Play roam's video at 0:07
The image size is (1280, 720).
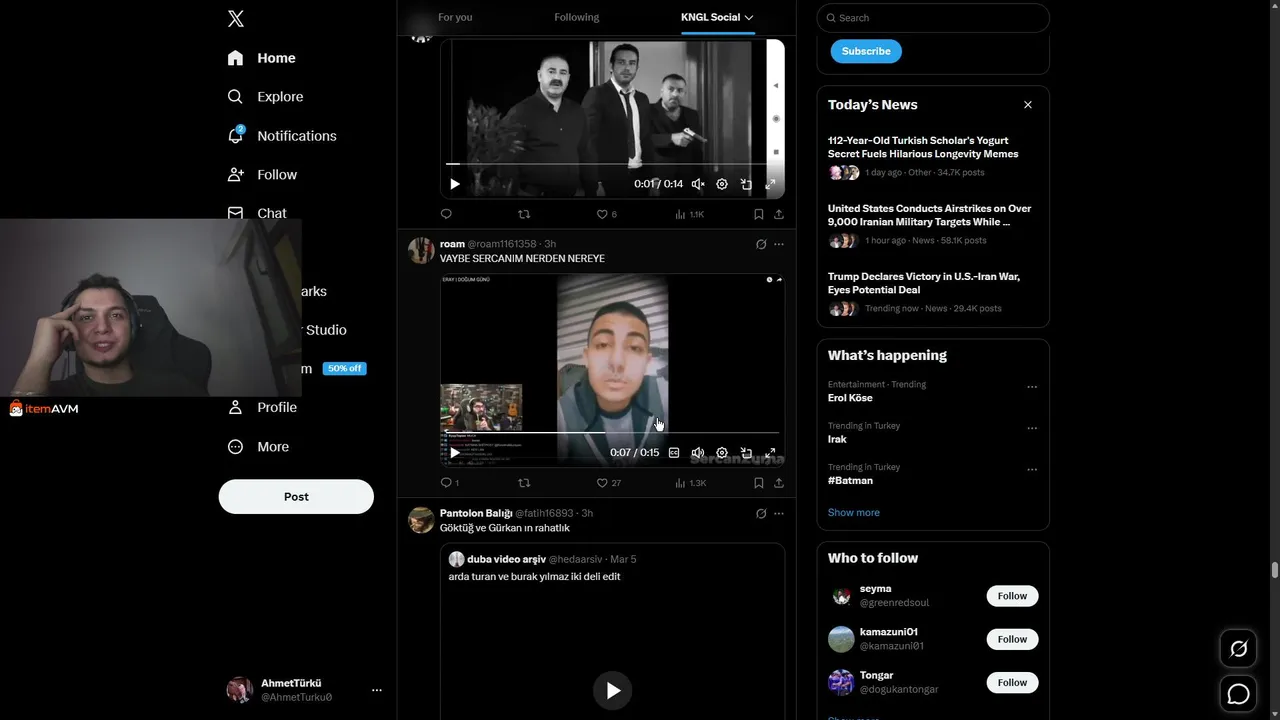point(455,453)
